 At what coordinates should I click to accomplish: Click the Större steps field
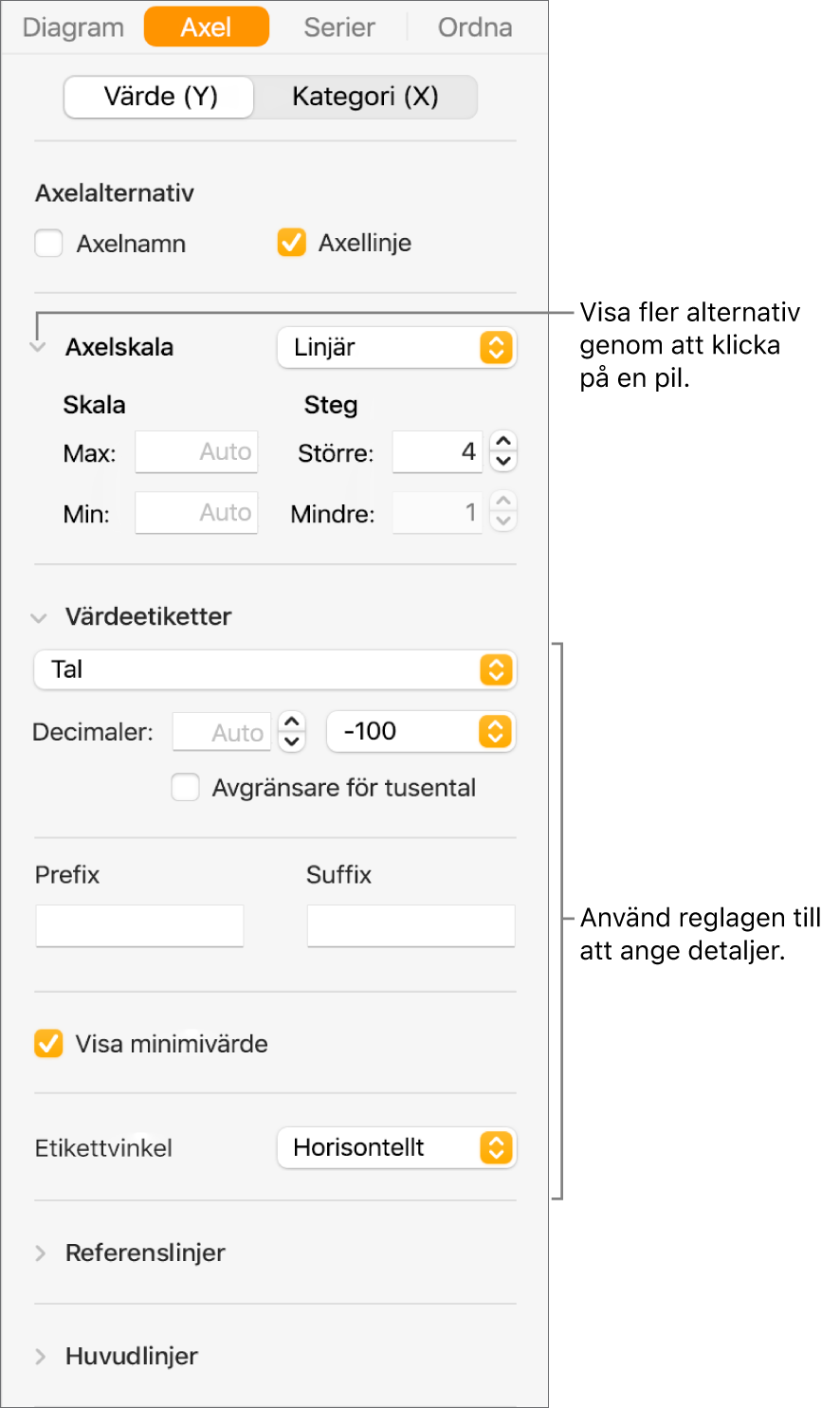(437, 452)
